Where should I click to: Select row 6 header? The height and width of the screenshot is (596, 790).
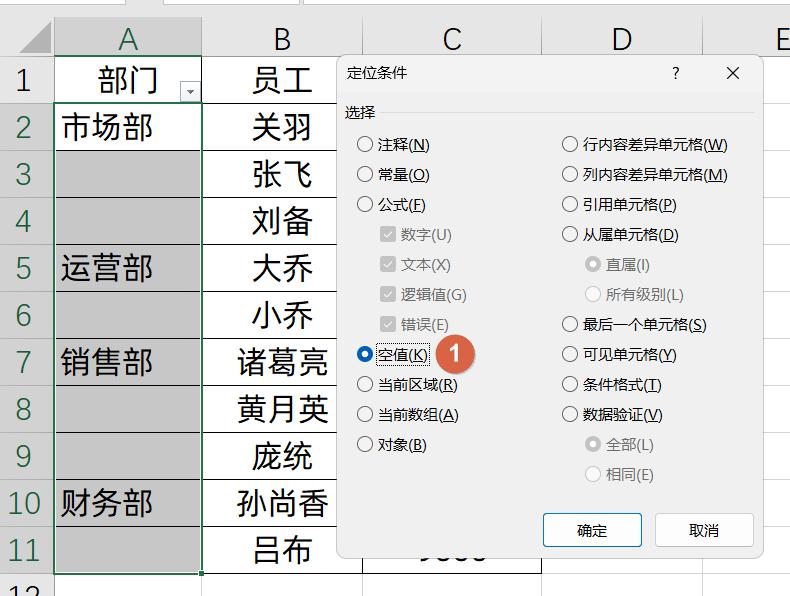tap(26, 315)
